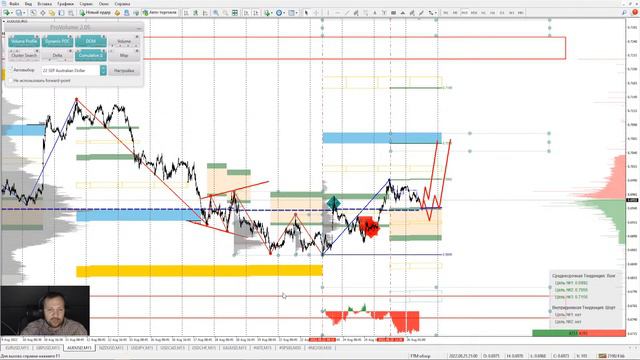The image size is (640, 360).
Task: Open the futures contract dropdown
Action: [103, 71]
